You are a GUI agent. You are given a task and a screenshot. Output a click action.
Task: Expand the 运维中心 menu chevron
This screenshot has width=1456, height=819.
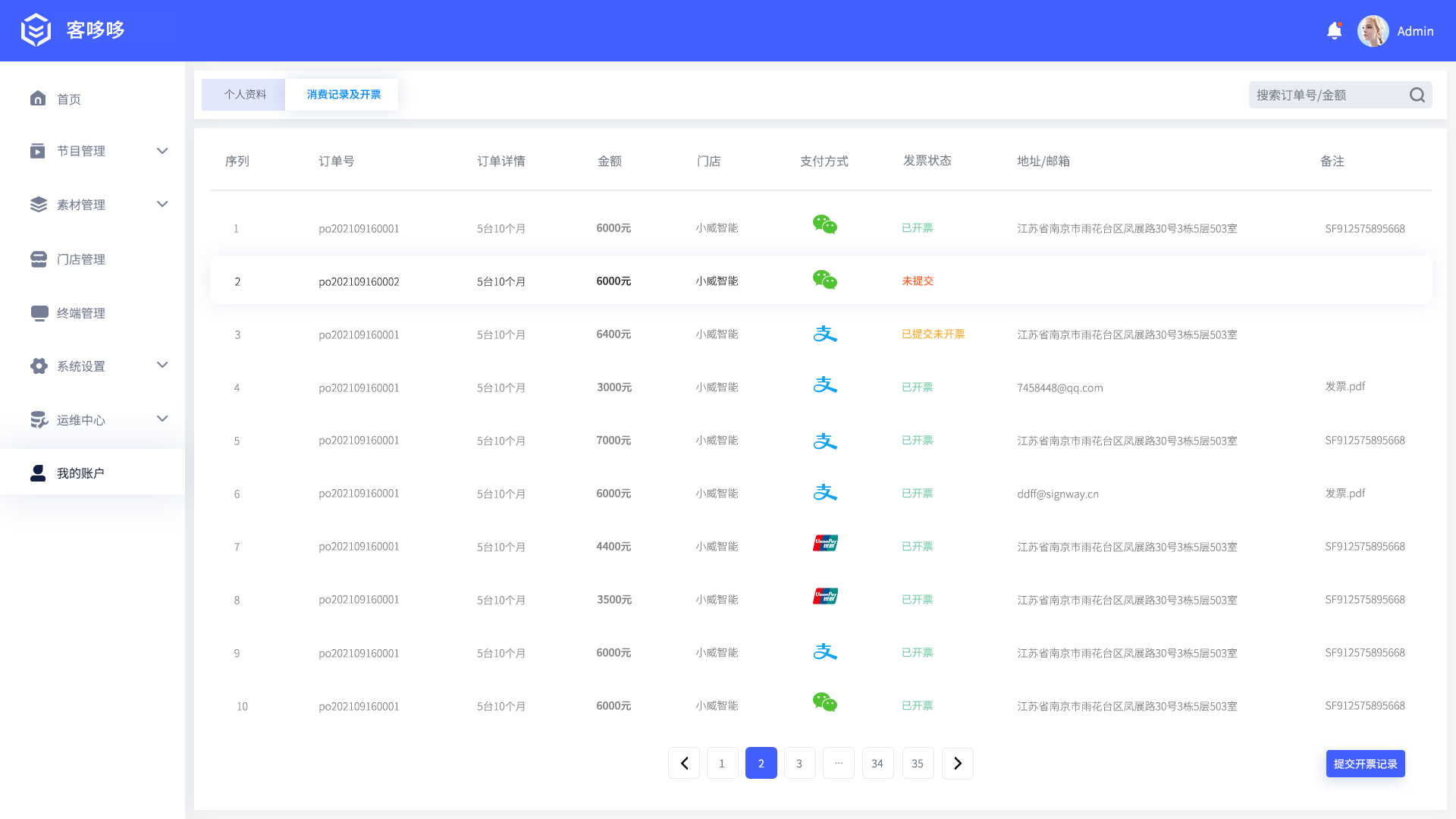coord(162,418)
